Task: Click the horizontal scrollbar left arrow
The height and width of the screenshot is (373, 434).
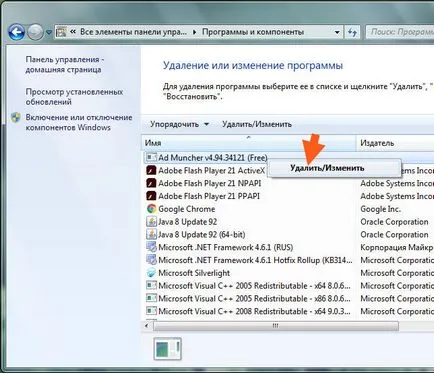Action: 147,326
